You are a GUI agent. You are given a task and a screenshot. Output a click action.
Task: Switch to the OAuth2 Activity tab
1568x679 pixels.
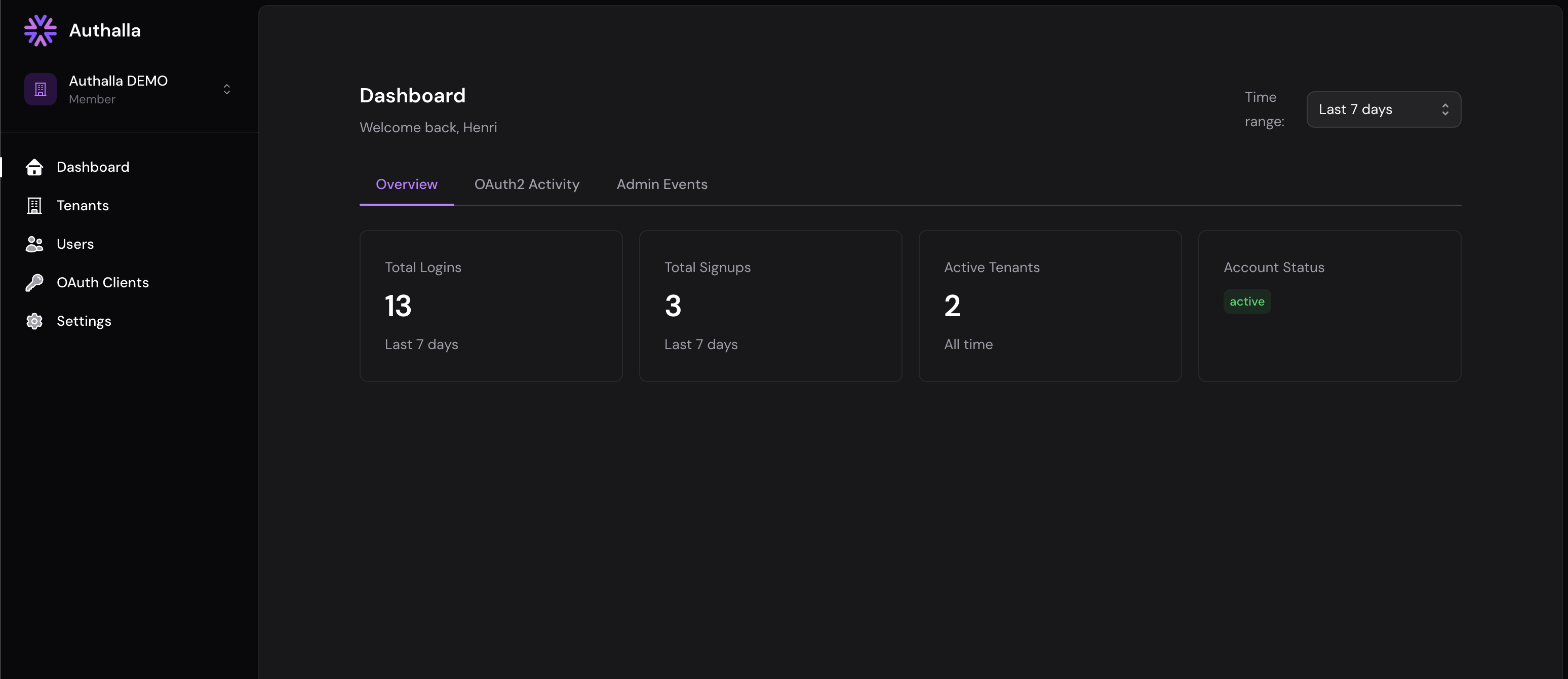pyautogui.click(x=527, y=184)
